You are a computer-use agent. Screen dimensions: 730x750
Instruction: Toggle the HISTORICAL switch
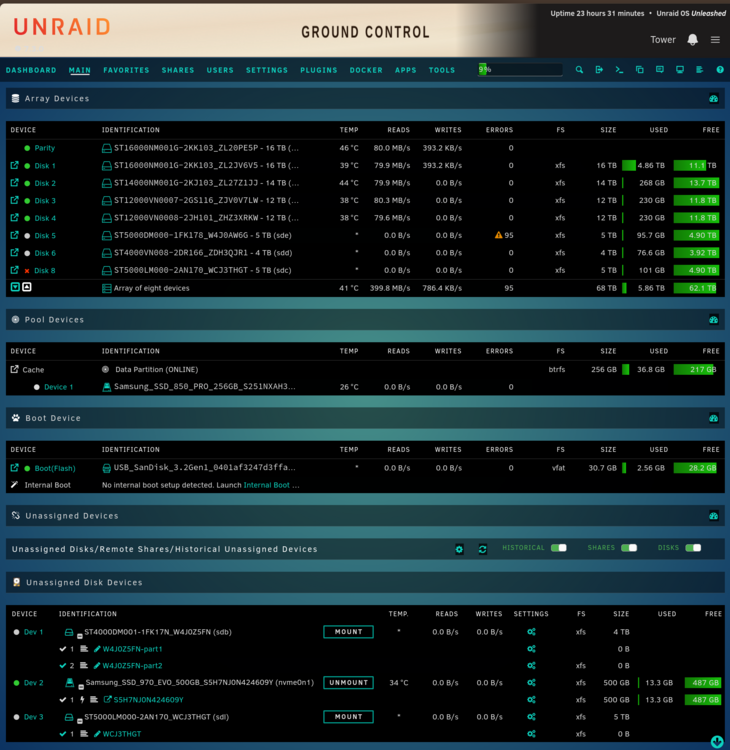tap(559, 548)
